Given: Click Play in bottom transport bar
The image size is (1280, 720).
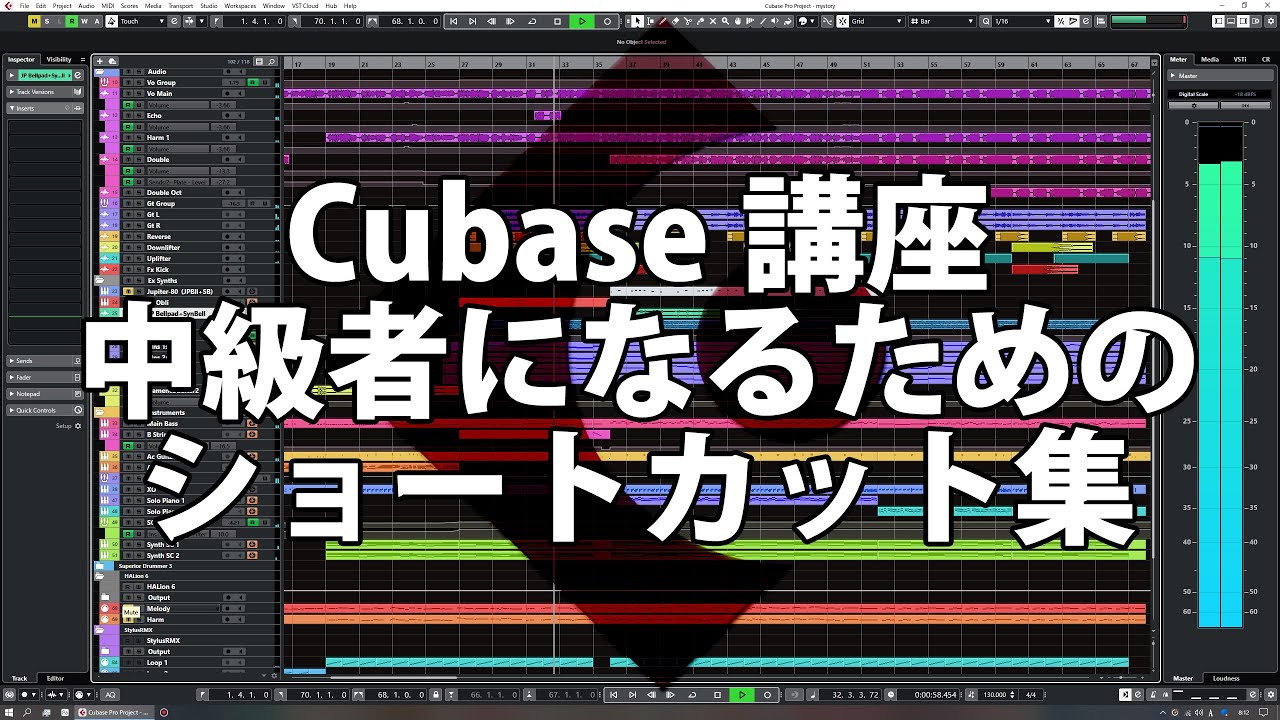Looking at the screenshot, I should tap(742, 695).
